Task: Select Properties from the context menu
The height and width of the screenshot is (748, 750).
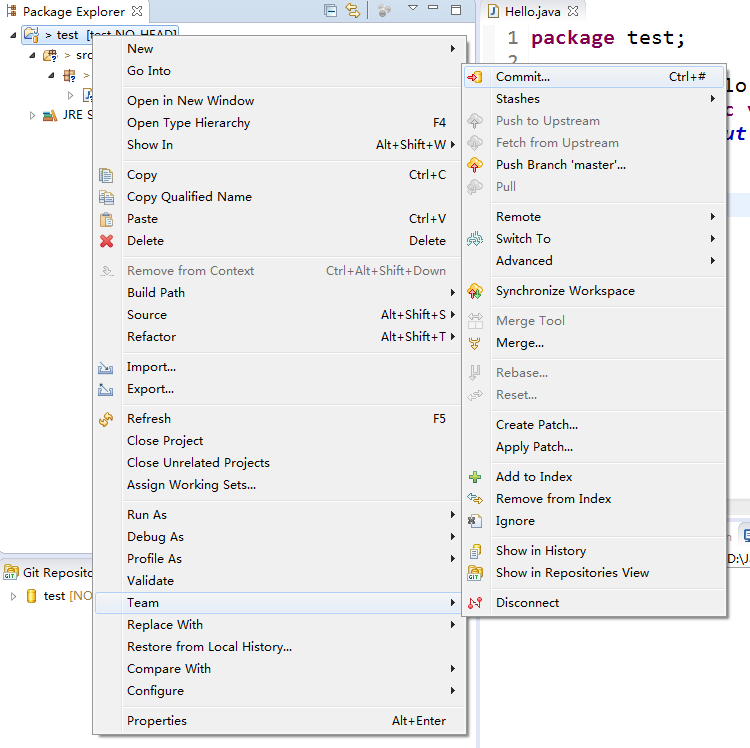Action: tap(157, 721)
